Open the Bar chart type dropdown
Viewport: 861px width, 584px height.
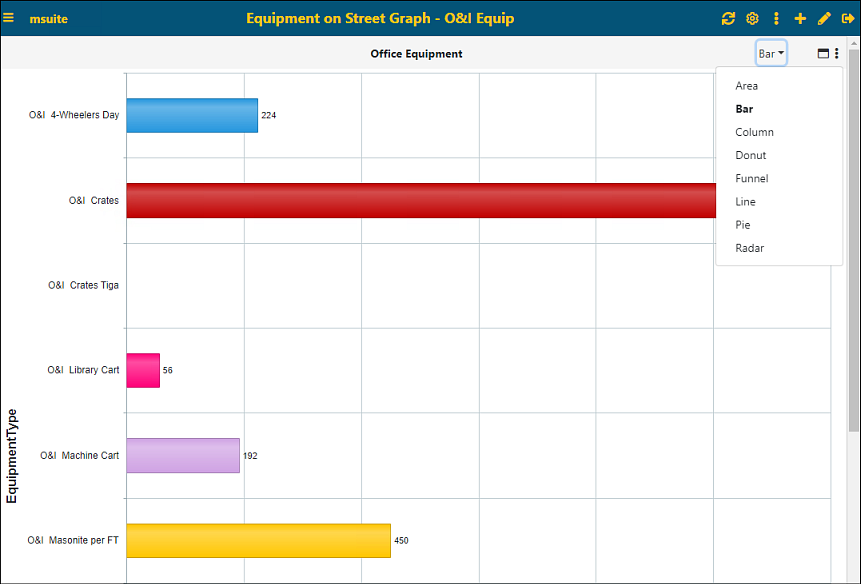[x=770, y=53]
